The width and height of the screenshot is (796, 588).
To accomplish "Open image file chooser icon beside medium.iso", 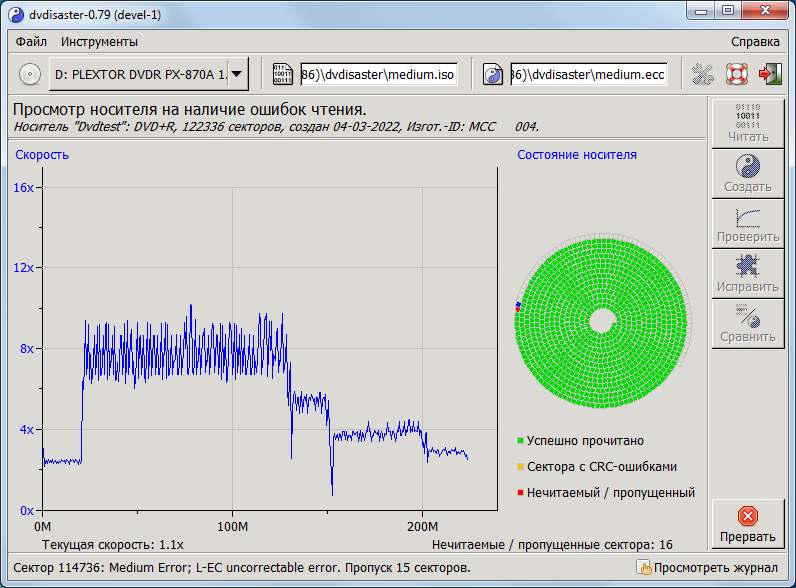I will [x=283, y=74].
